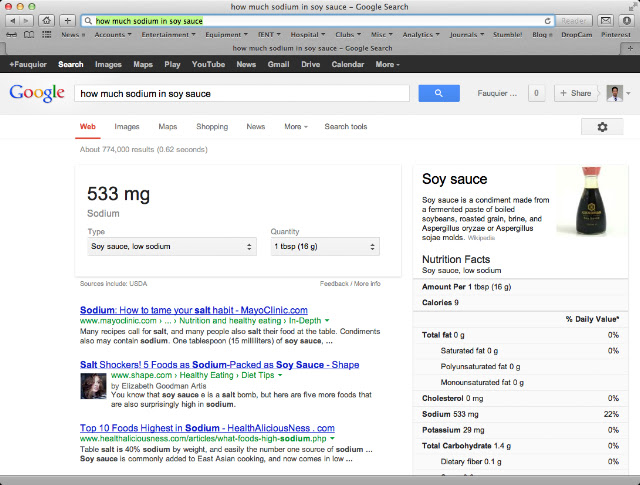Open Drive in Google bar

[x=311, y=64]
